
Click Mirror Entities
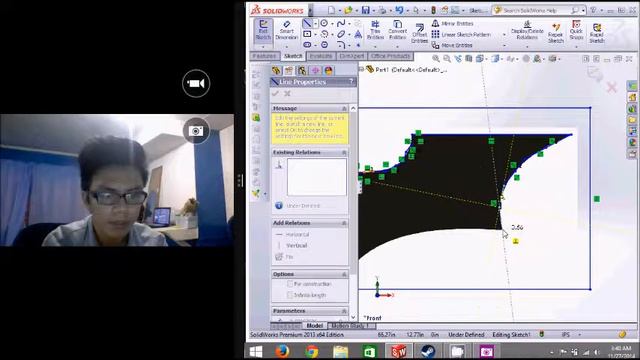(453, 24)
